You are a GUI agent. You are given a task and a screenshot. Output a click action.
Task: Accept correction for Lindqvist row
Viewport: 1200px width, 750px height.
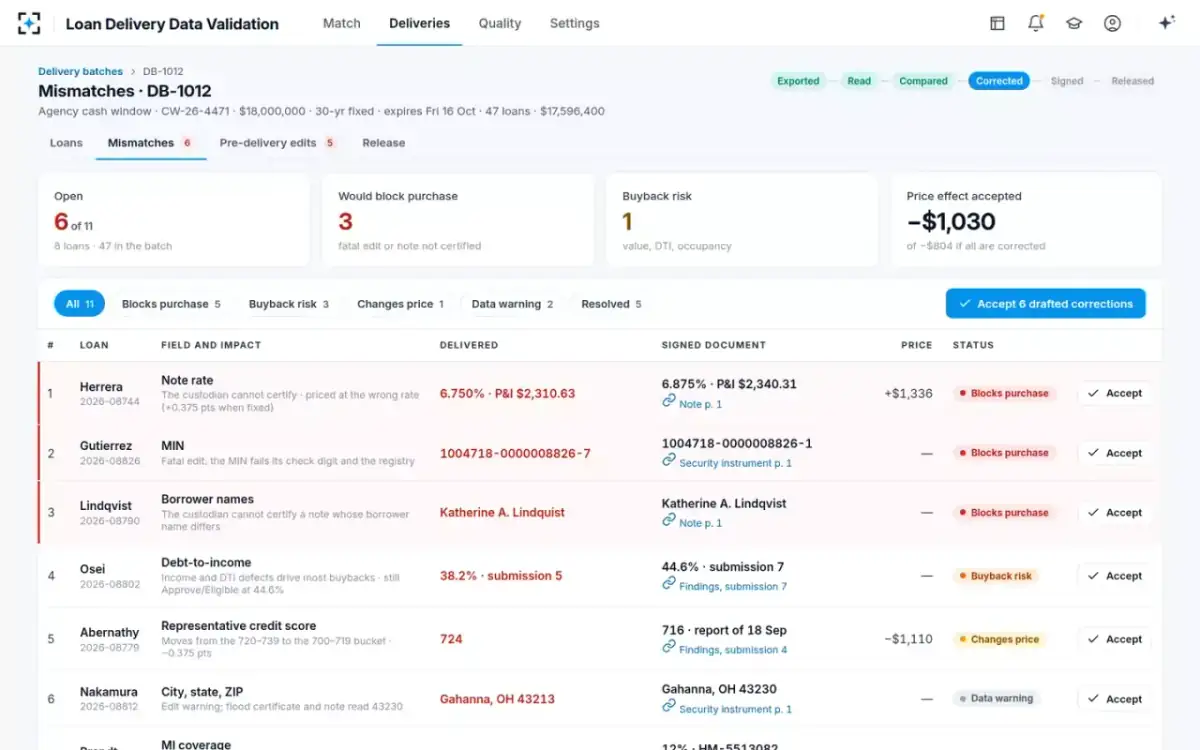(x=1114, y=512)
